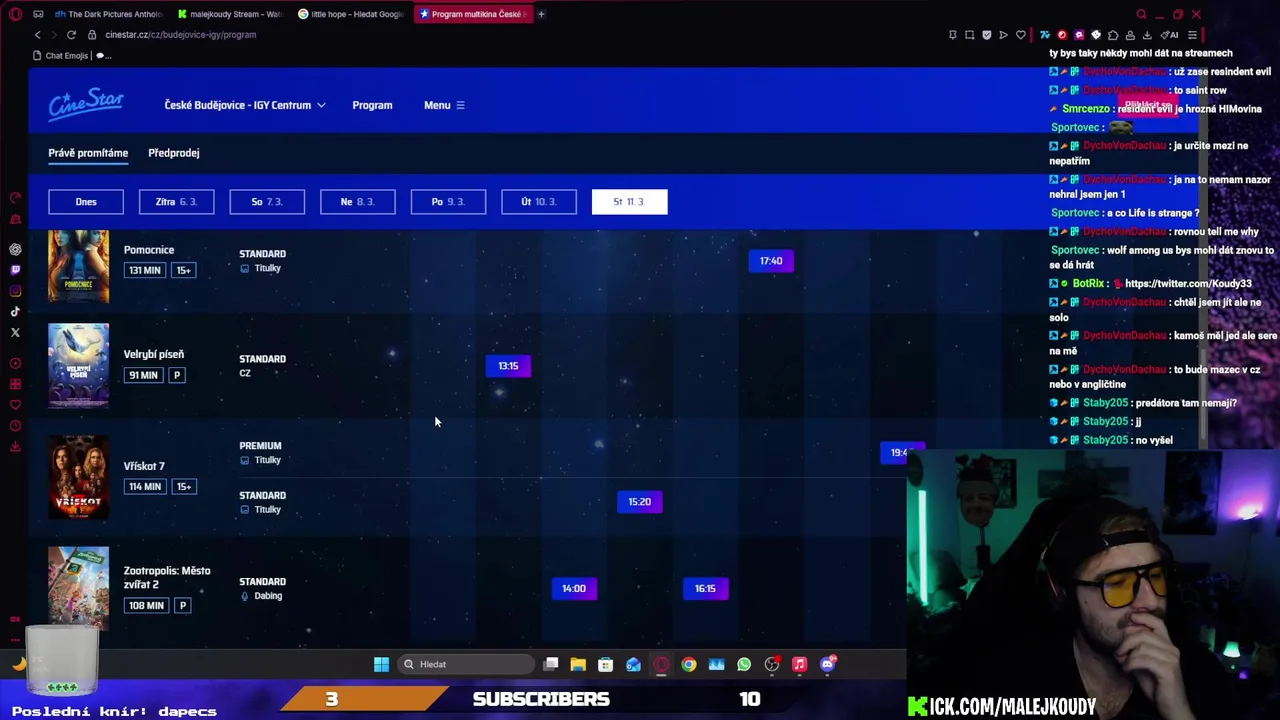Click the heart bookmark icon in toolbar

tap(1020, 35)
